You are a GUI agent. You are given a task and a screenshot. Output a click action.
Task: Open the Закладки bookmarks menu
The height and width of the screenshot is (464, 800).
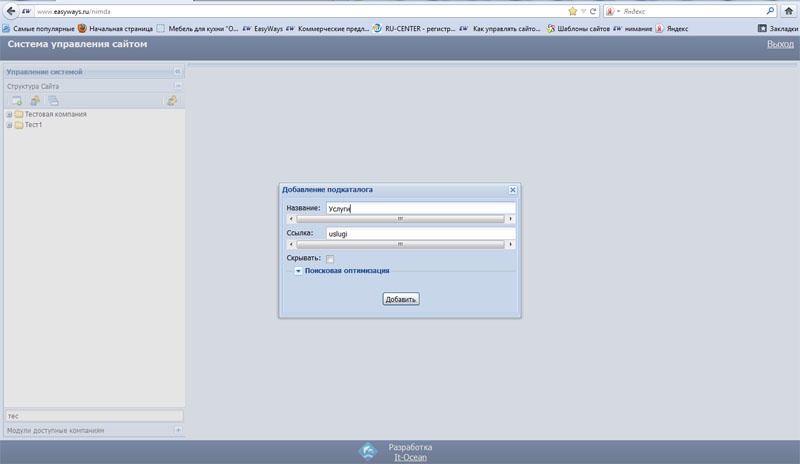pos(778,29)
